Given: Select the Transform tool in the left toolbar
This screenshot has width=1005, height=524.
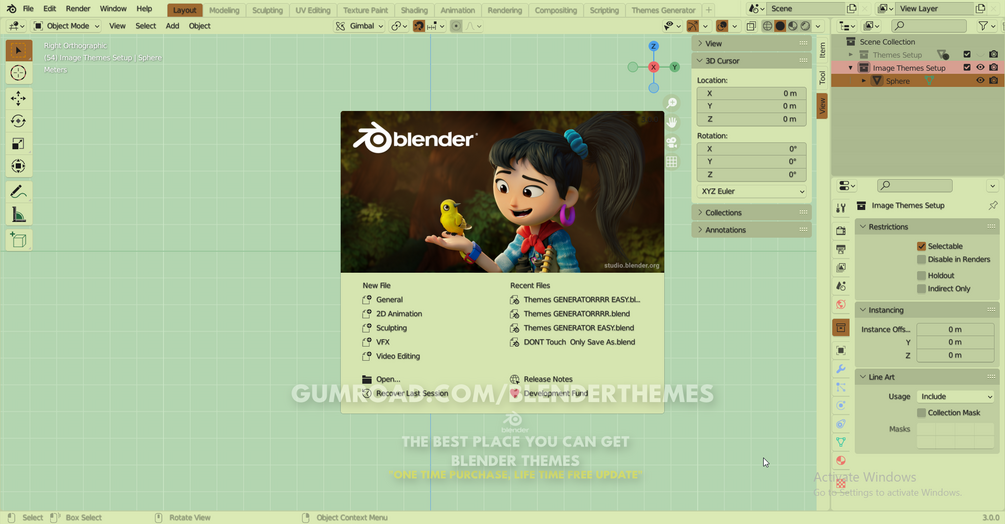Looking at the screenshot, I should 19,166.
